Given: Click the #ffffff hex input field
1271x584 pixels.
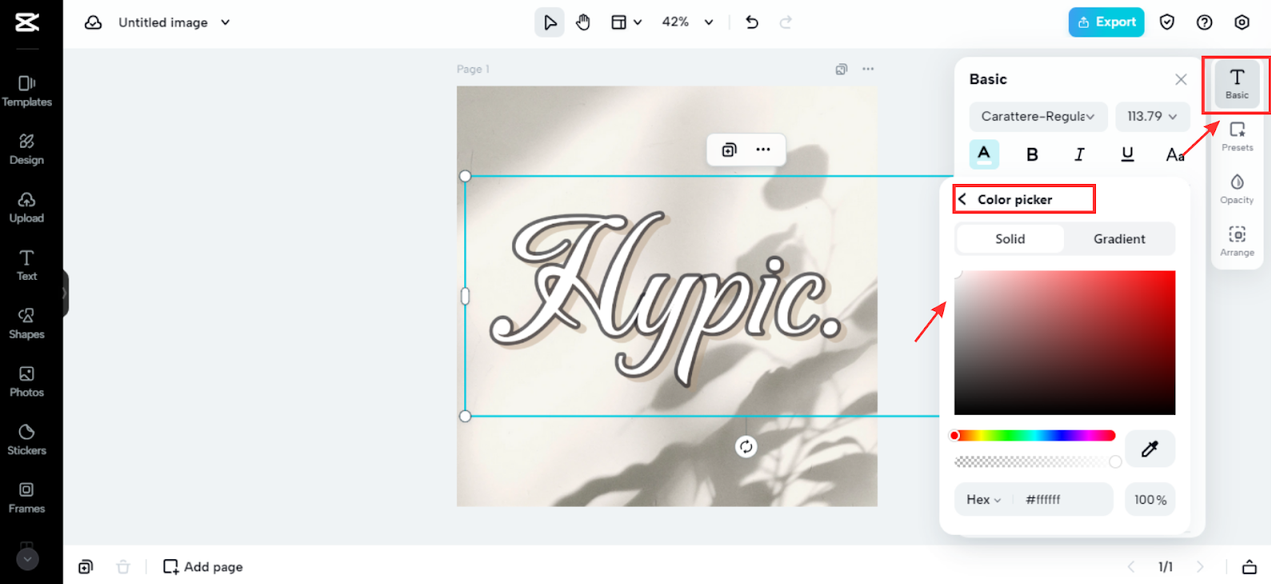Looking at the screenshot, I should (x=1065, y=499).
